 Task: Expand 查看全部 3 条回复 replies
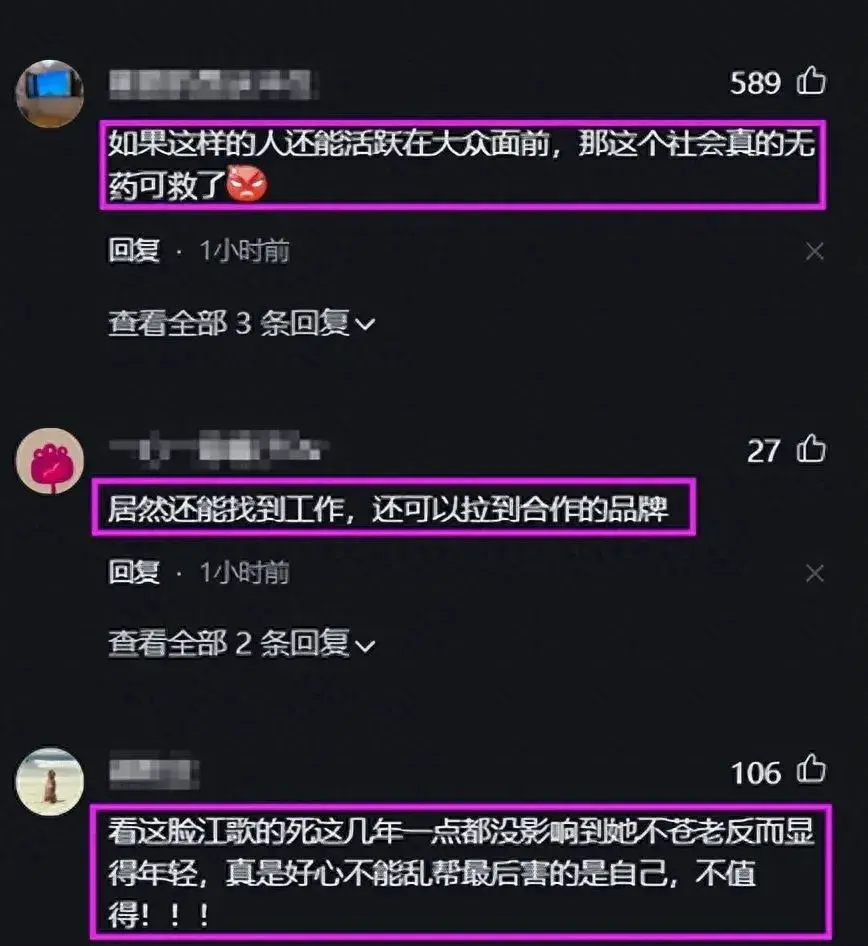point(241,323)
